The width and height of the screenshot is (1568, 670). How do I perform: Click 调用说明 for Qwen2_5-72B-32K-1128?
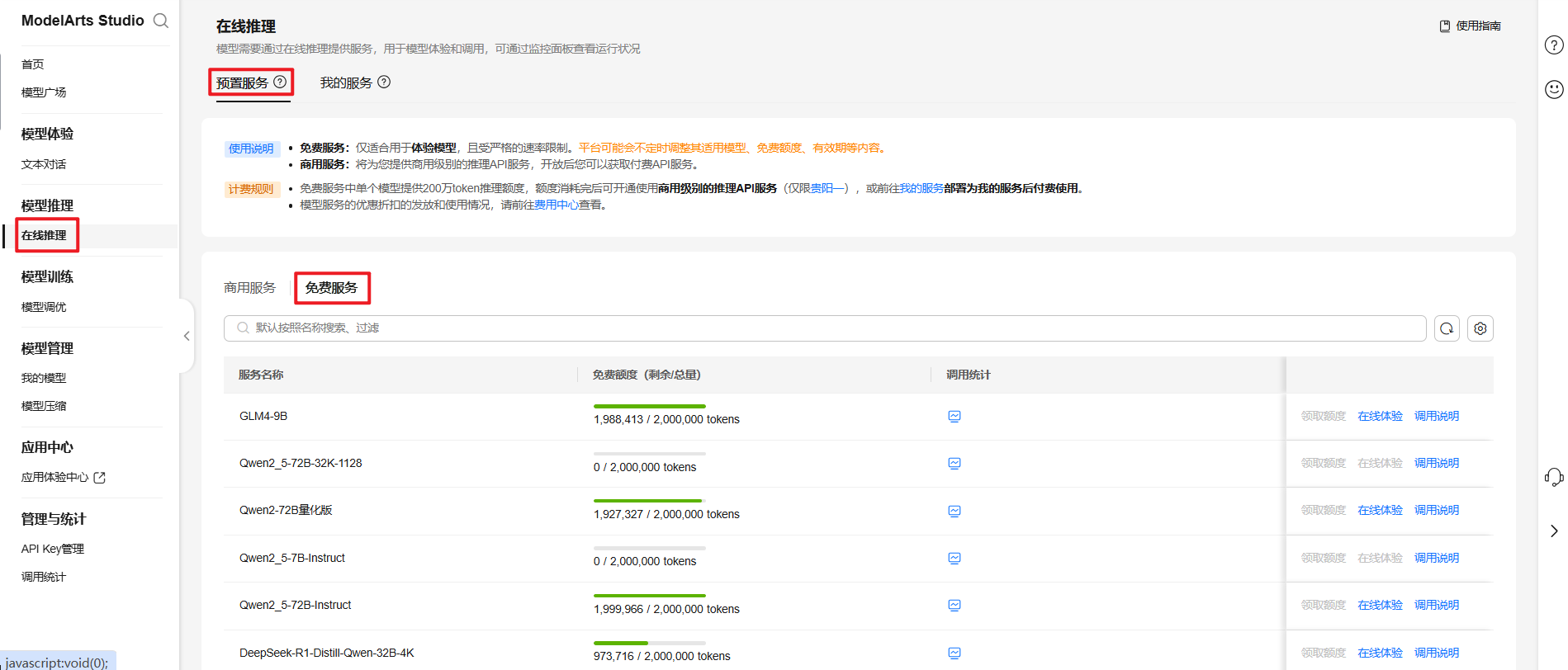pos(1436,463)
